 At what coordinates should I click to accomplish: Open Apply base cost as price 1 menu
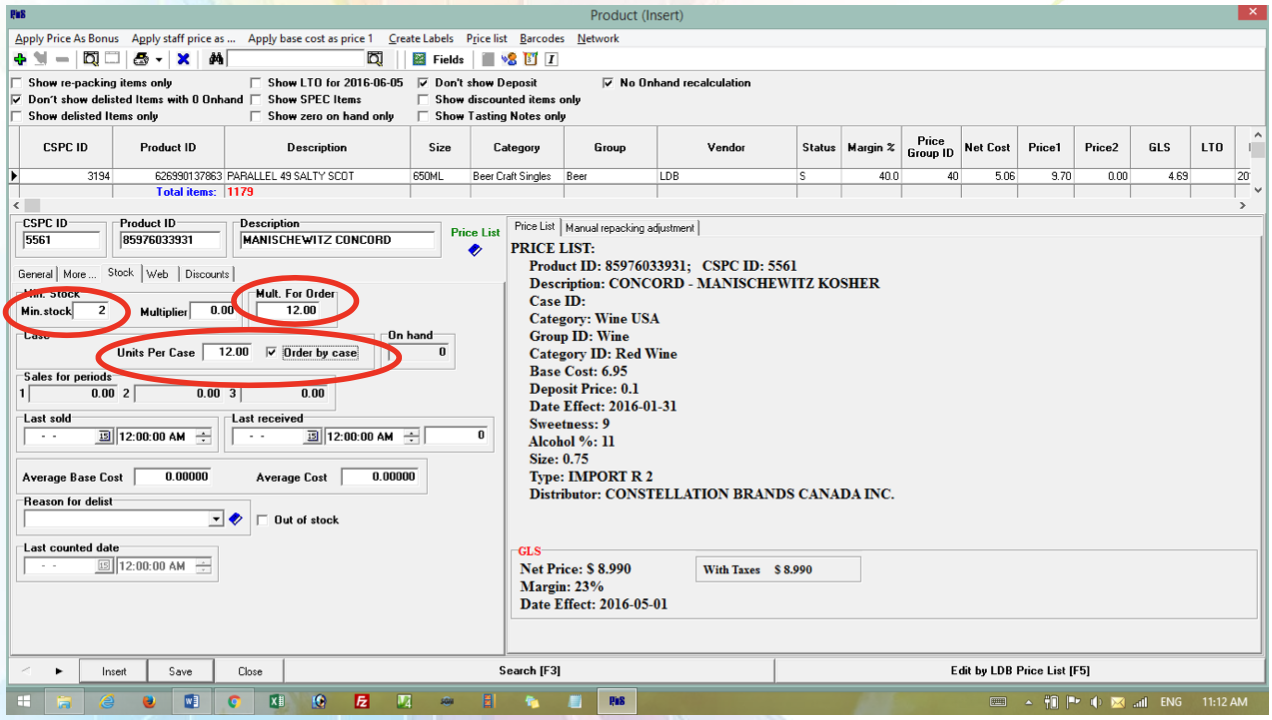click(x=310, y=38)
